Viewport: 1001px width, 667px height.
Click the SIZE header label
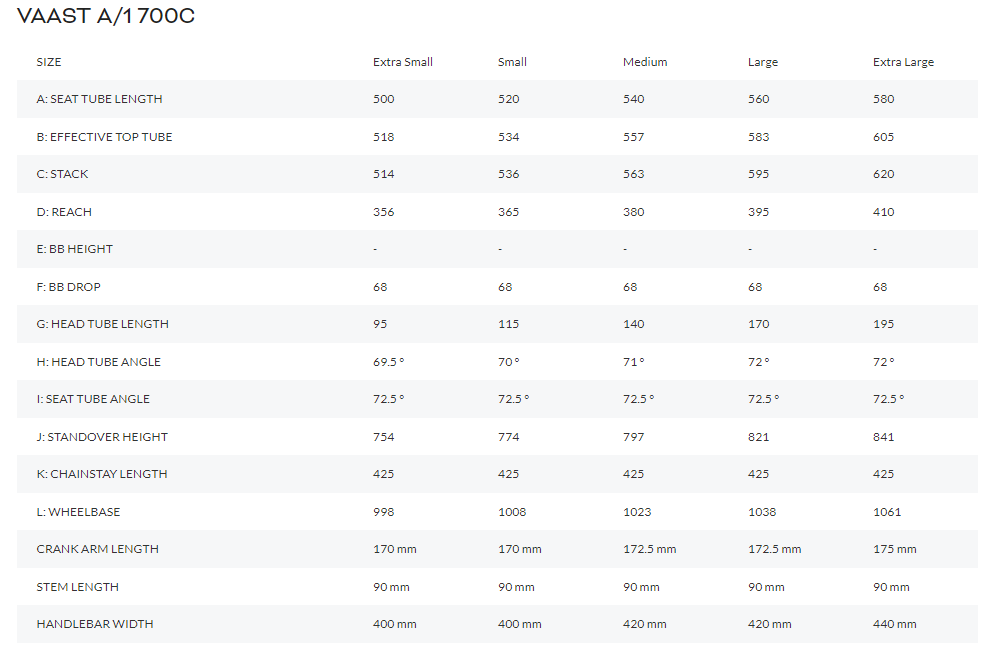point(49,62)
